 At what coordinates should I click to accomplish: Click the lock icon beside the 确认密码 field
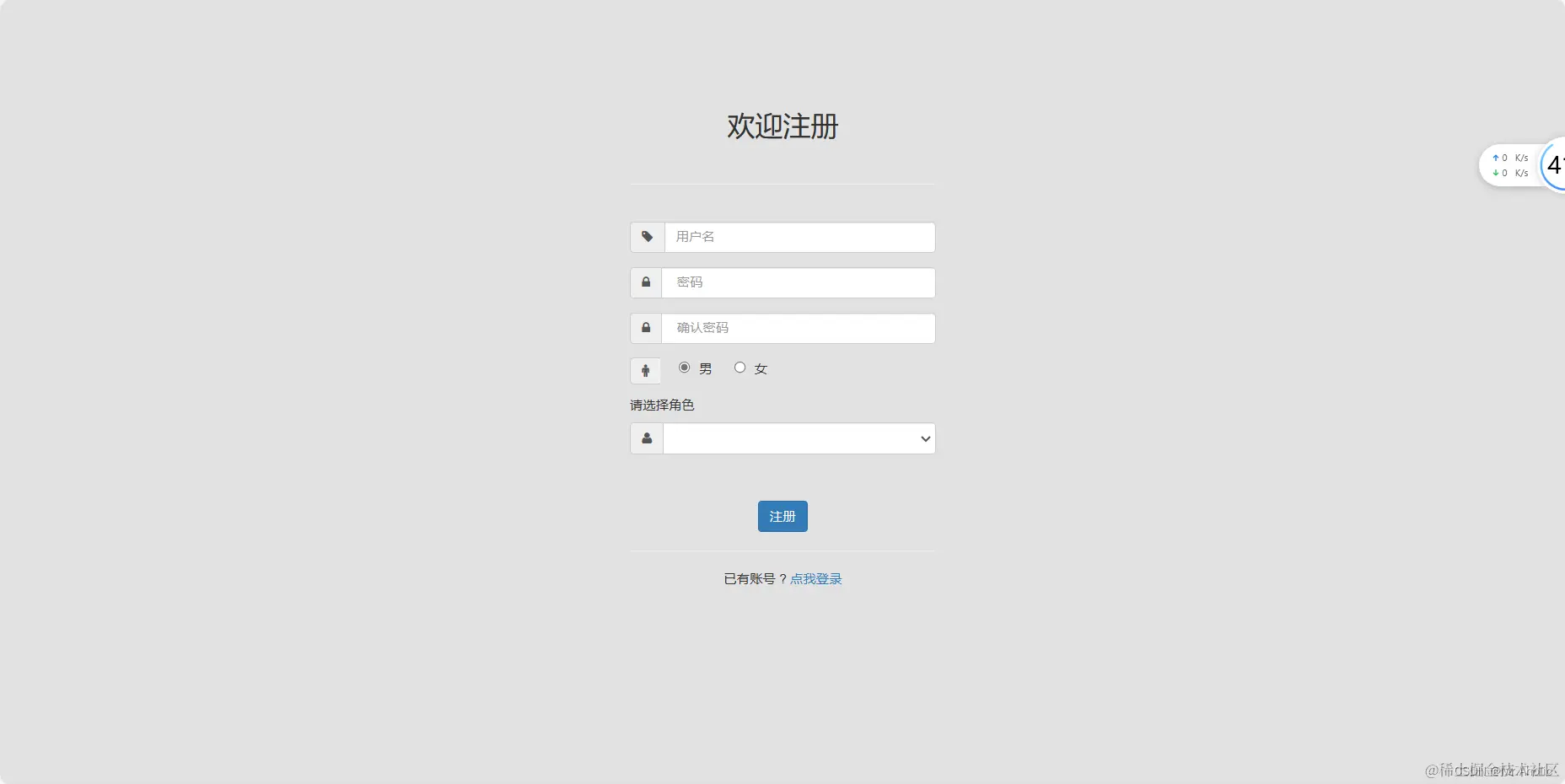pyautogui.click(x=646, y=328)
